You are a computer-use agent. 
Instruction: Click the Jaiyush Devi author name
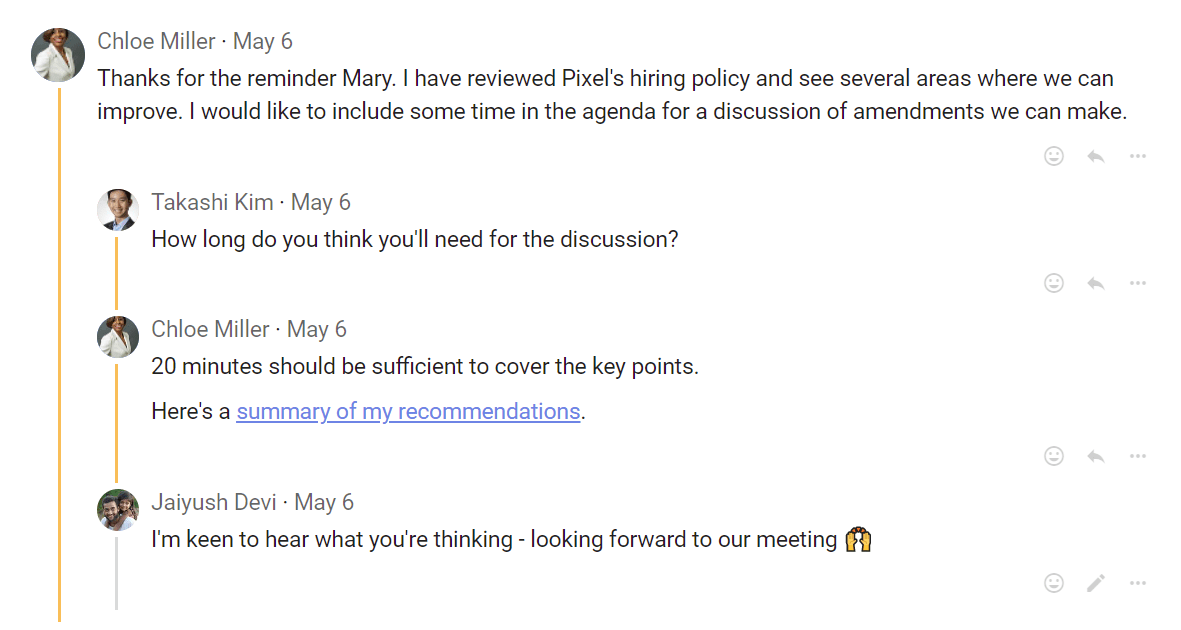[x=214, y=502]
